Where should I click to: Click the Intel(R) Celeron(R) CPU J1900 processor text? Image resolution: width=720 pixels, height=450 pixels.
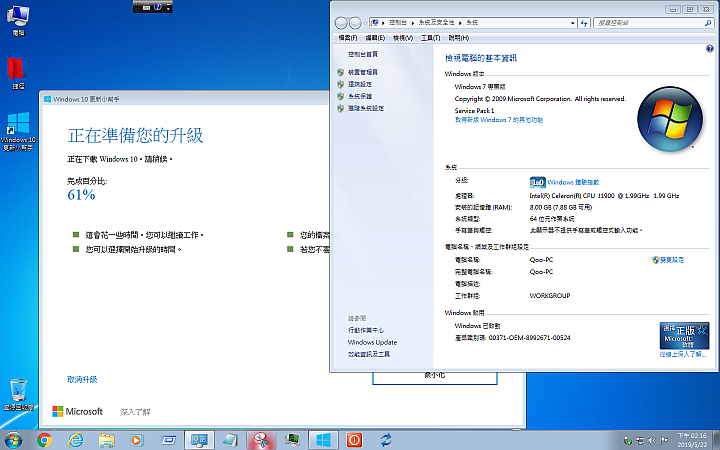click(604, 196)
